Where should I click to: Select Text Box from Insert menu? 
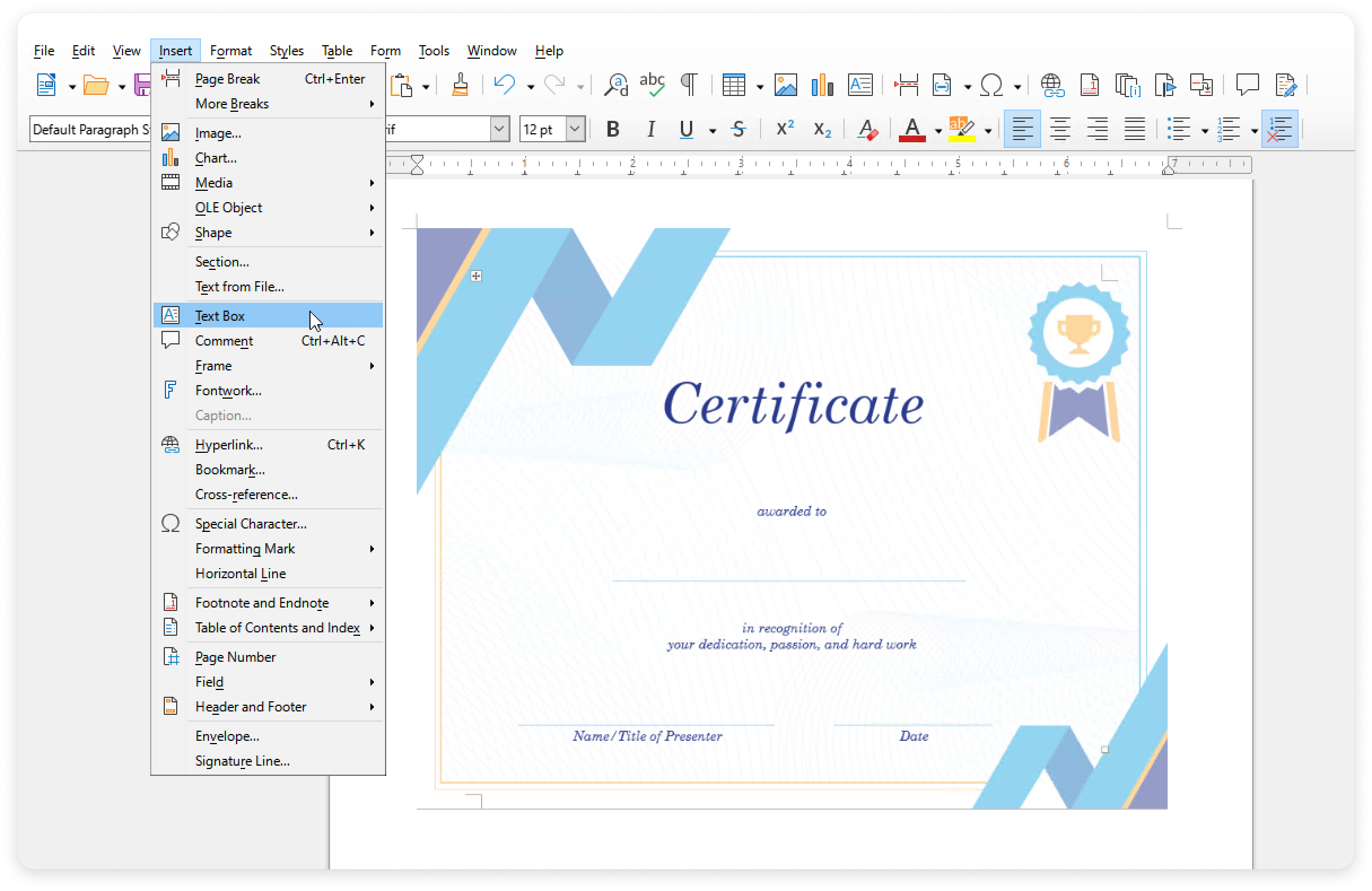(x=220, y=316)
